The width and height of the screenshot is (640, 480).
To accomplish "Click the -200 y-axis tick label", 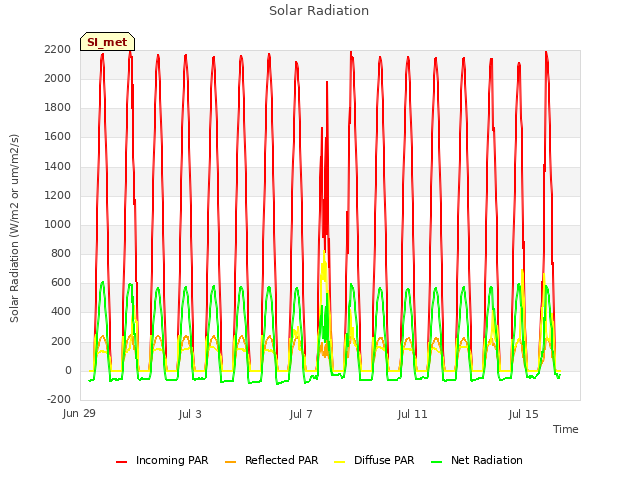I will pos(59,399).
